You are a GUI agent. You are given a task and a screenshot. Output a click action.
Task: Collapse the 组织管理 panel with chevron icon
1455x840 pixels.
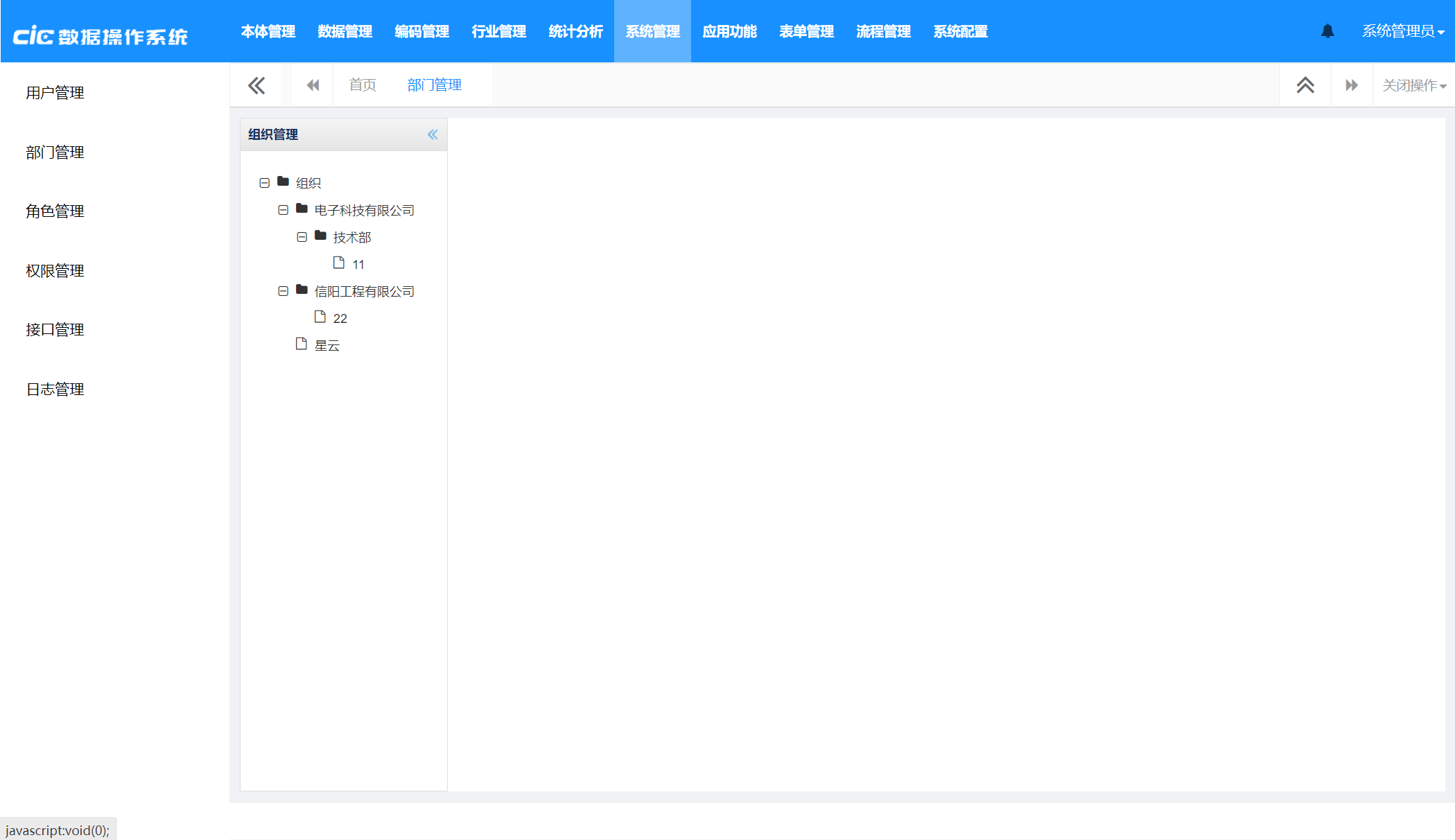433,134
